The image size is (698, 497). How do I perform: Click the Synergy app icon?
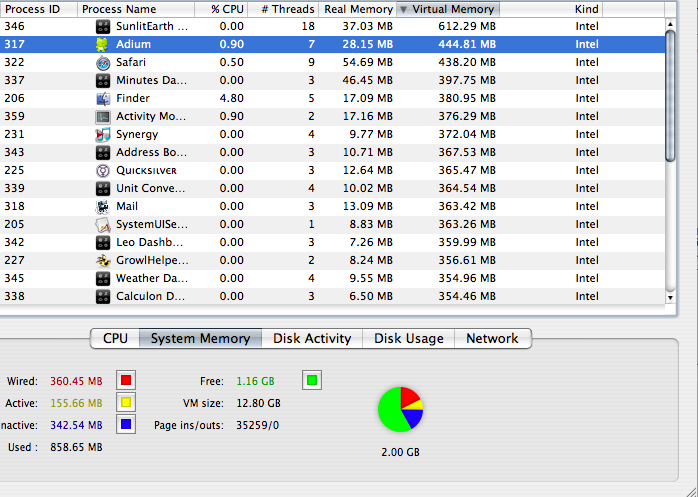(x=103, y=134)
